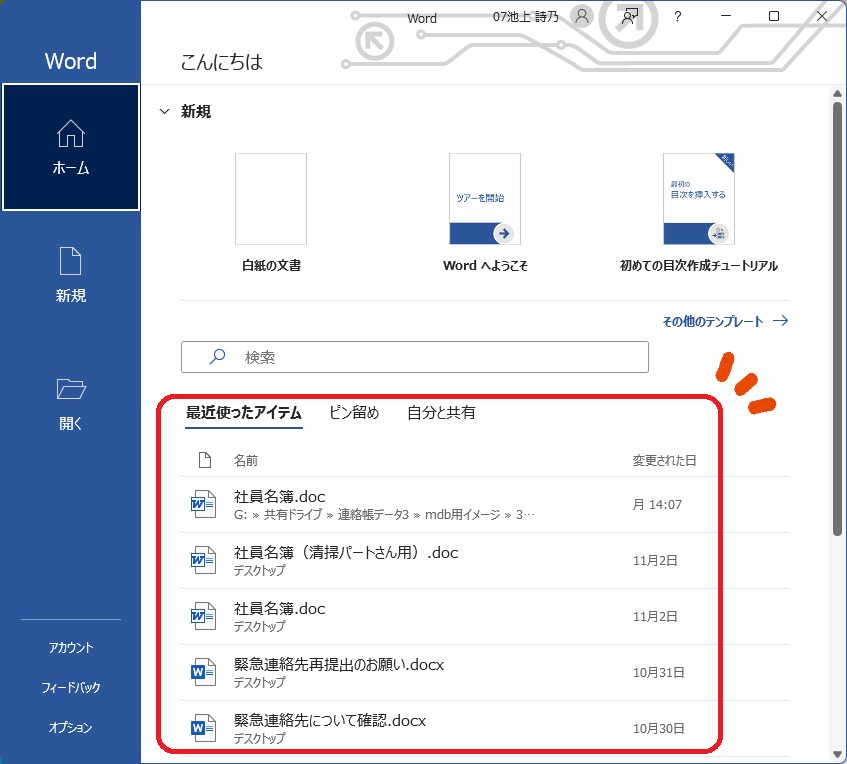Viewport: 847px width, 764px height.
Task: Click the 月 14:07 modified date
Action: coord(657,505)
